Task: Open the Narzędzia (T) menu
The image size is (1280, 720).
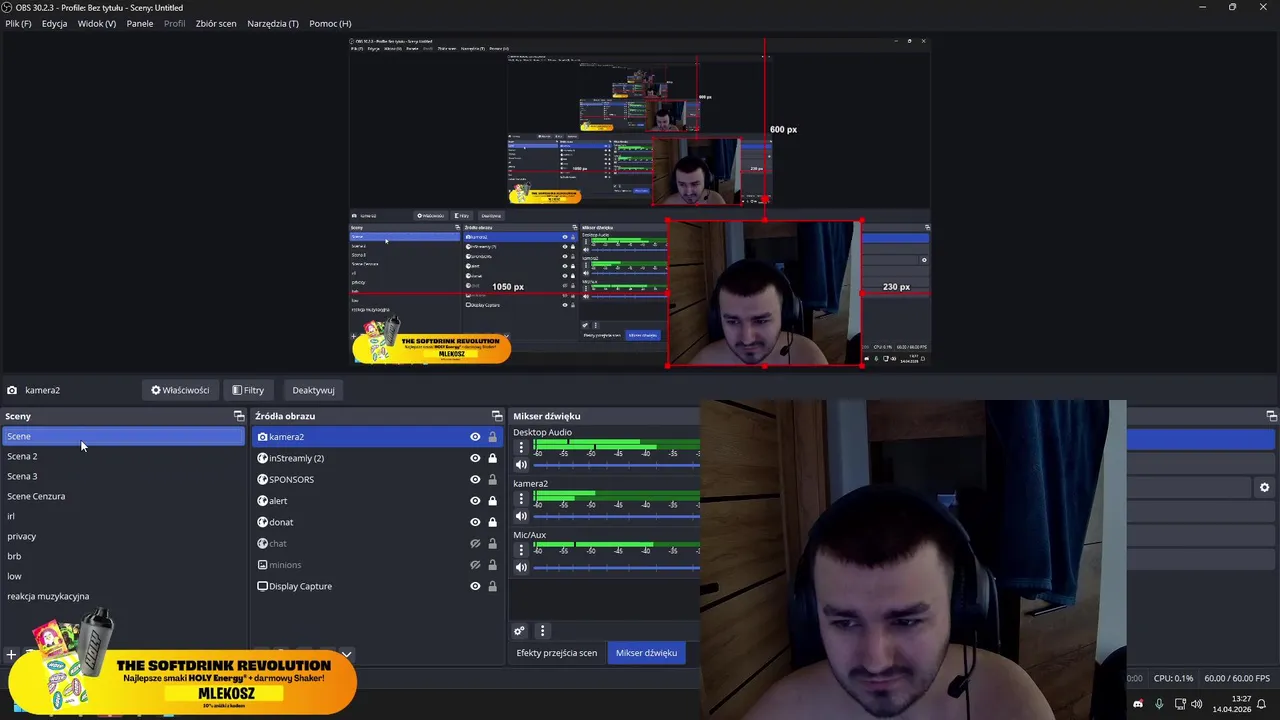Action: (x=273, y=23)
